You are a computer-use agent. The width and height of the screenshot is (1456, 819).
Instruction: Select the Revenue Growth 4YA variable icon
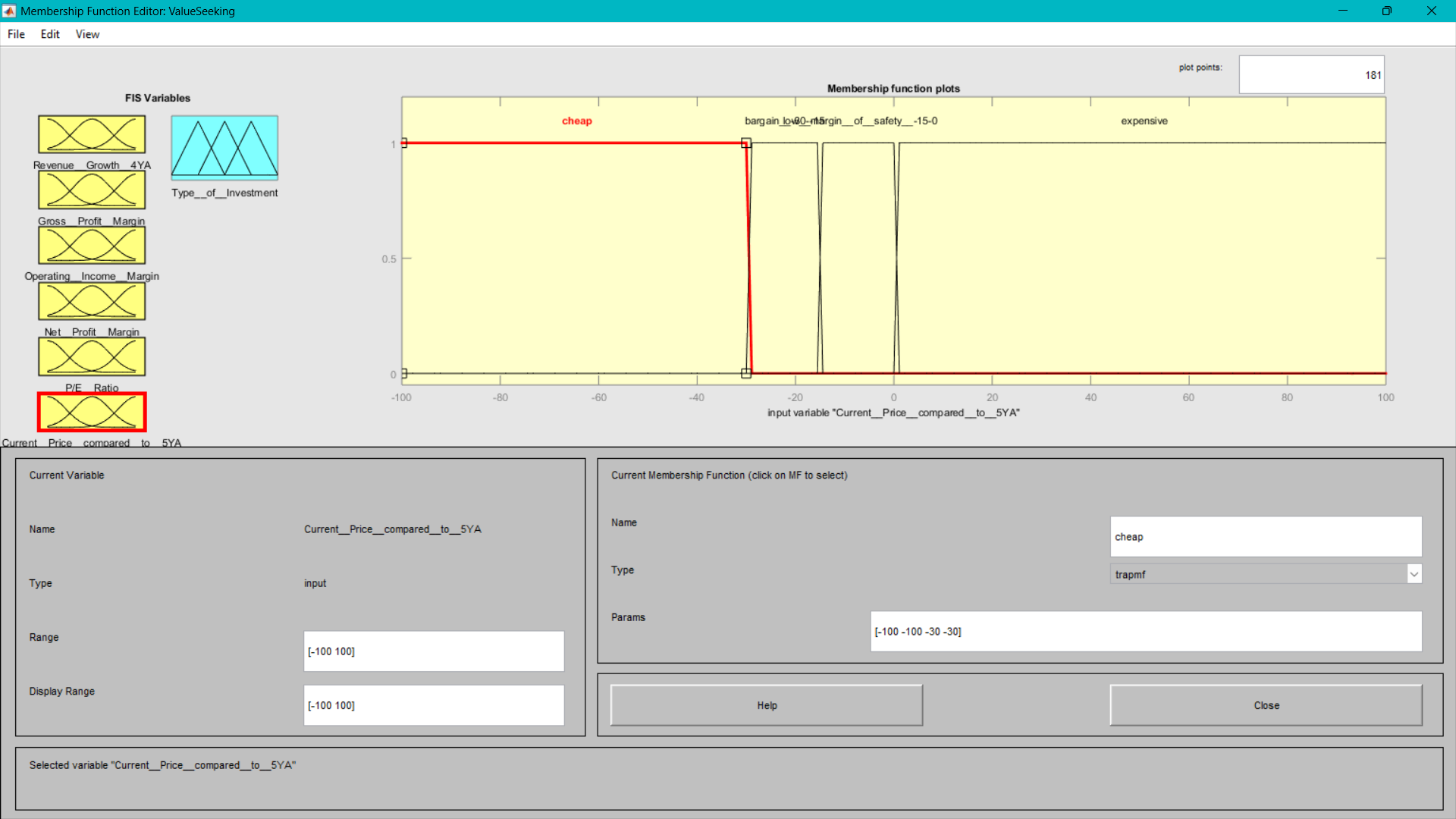(x=92, y=134)
